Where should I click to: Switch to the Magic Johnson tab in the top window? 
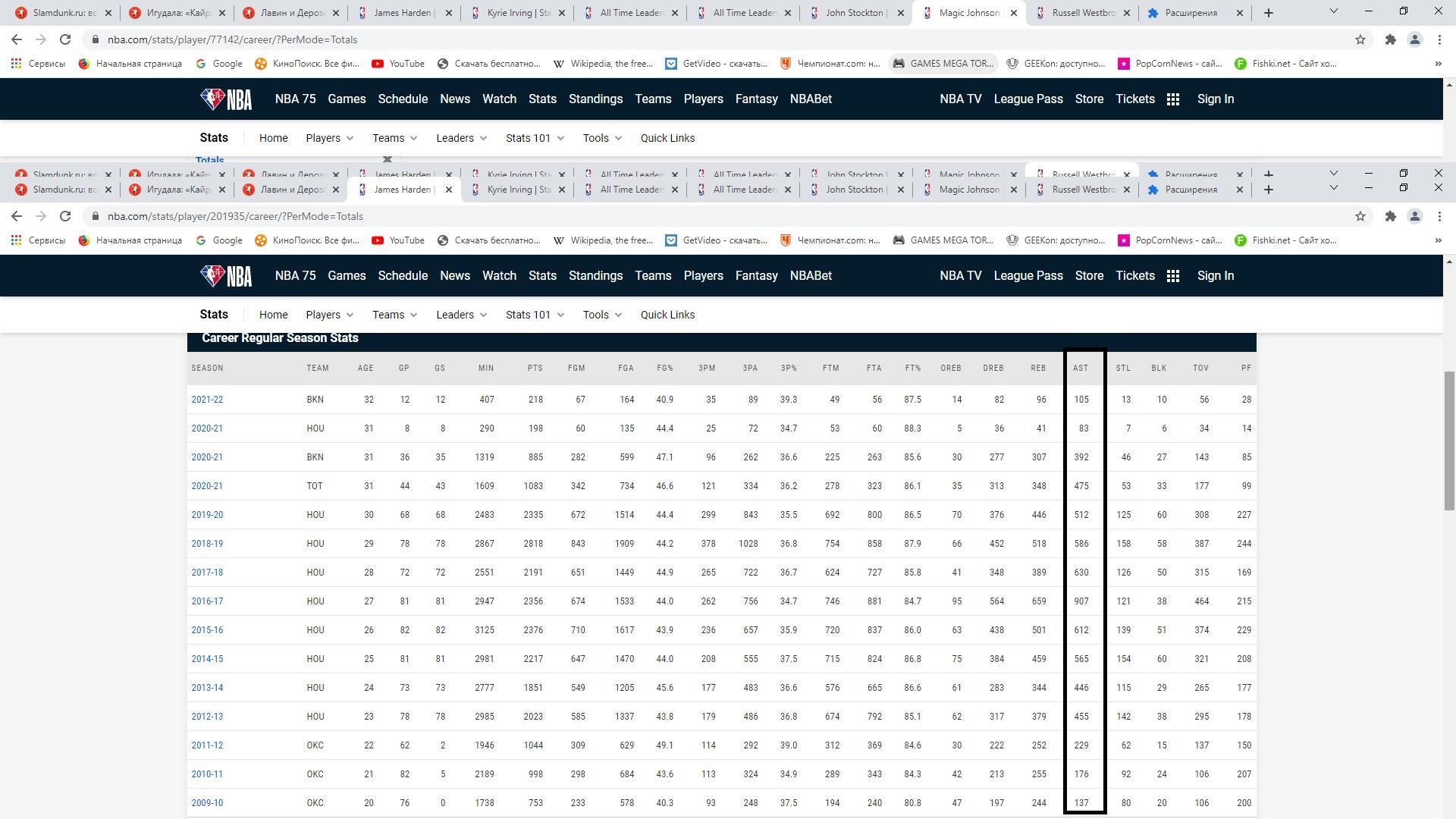coord(968,13)
